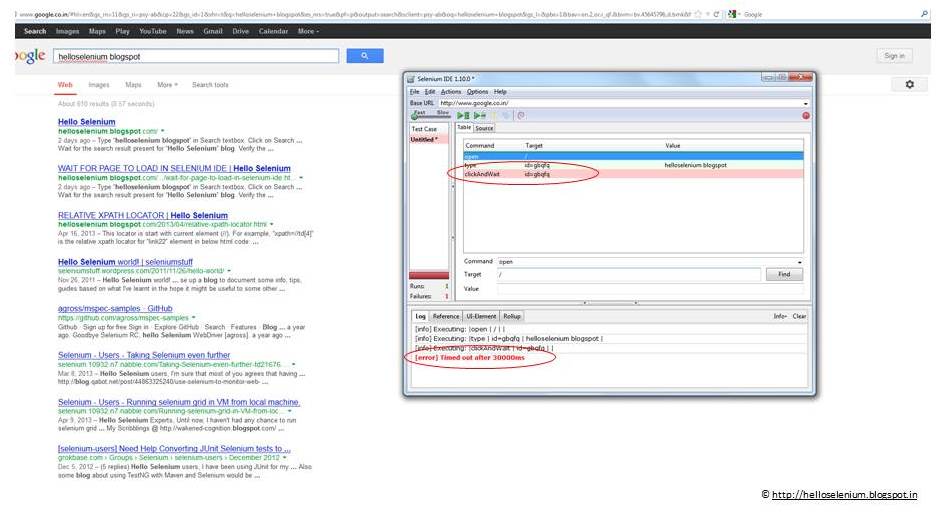Play current test case in Selenium IDE
The image size is (936, 514).
[480, 116]
